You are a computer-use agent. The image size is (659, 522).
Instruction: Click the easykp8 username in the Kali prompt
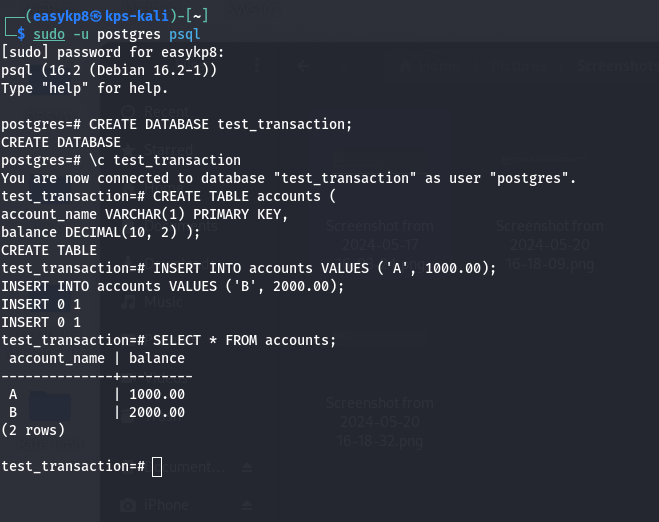click(x=61, y=16)
